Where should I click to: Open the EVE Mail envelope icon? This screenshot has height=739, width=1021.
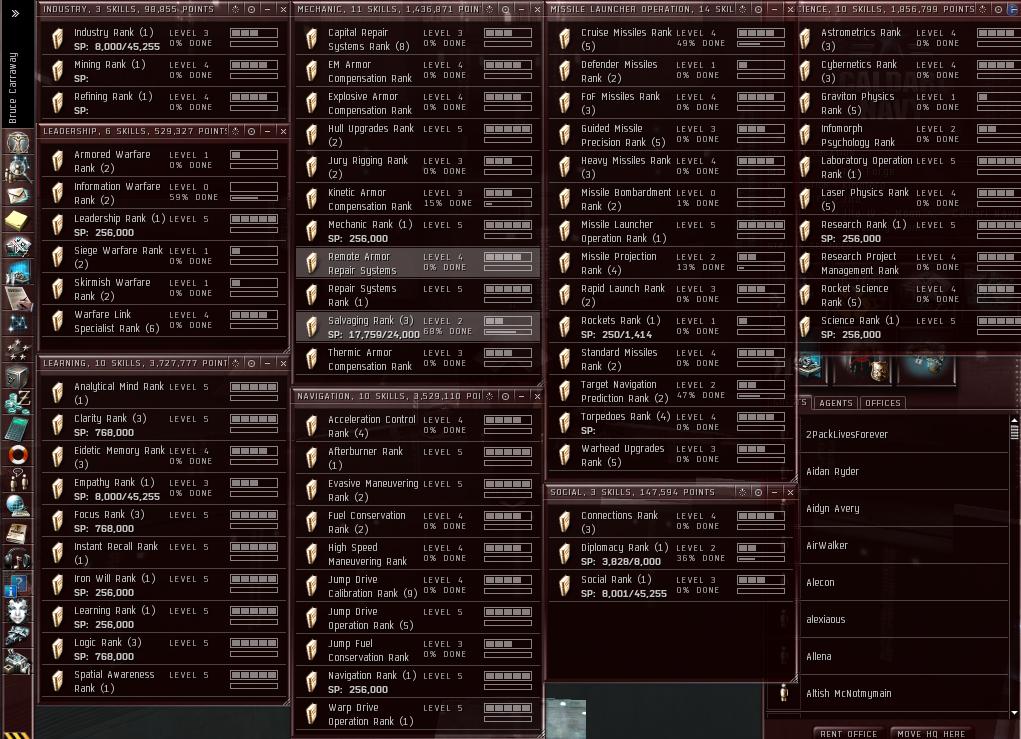(x=18, y=195)
